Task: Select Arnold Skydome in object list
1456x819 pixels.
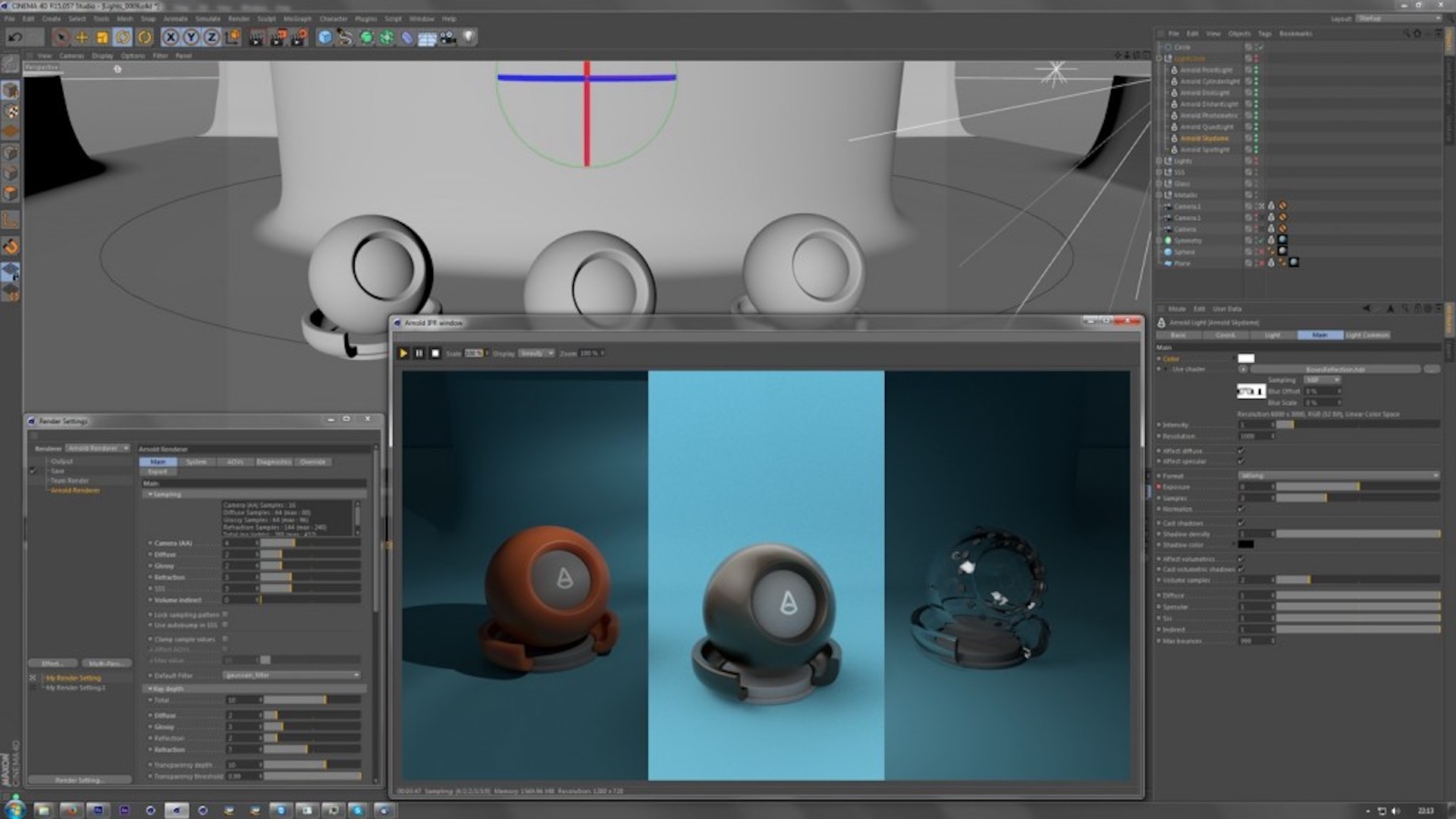Action: tap(1204, 139)
